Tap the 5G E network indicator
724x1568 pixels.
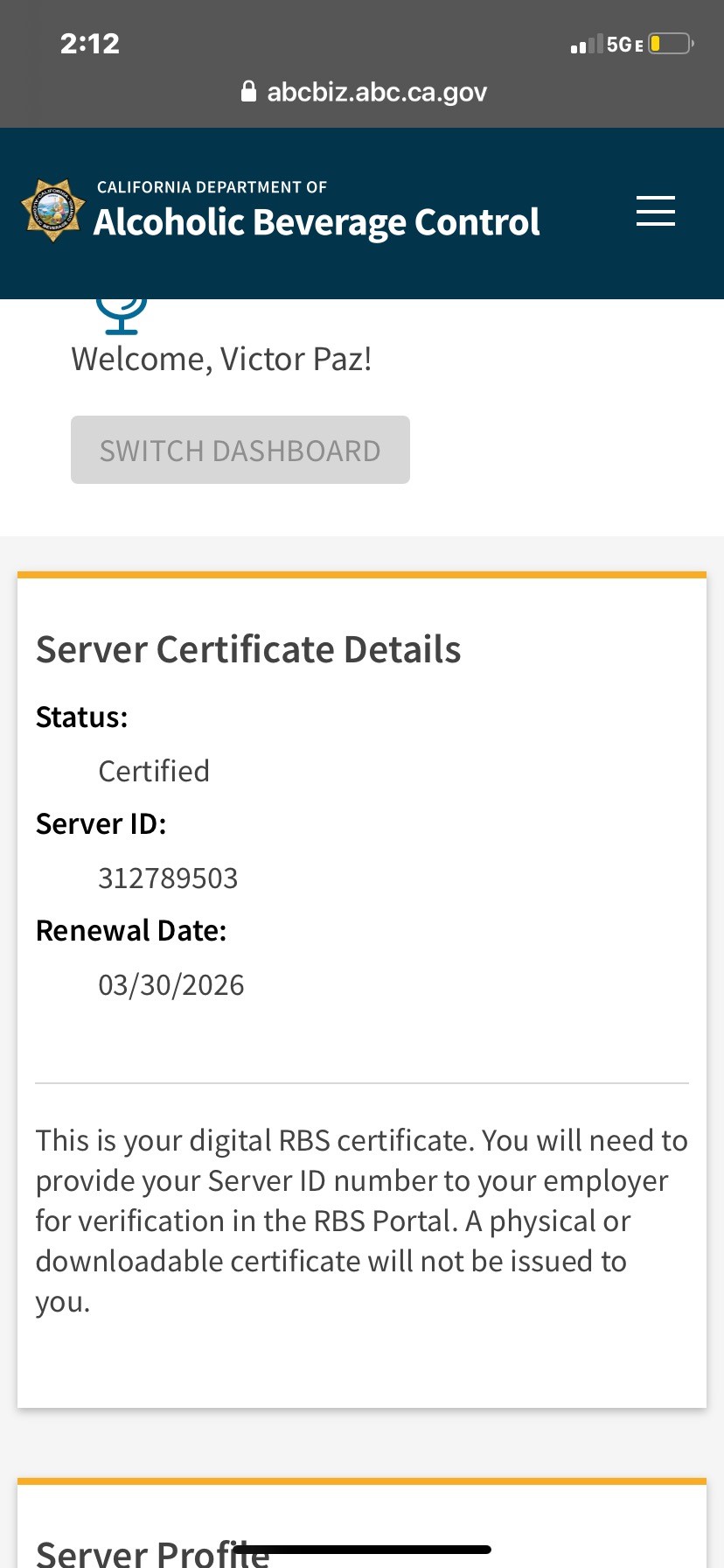click(x=624, y=45)
